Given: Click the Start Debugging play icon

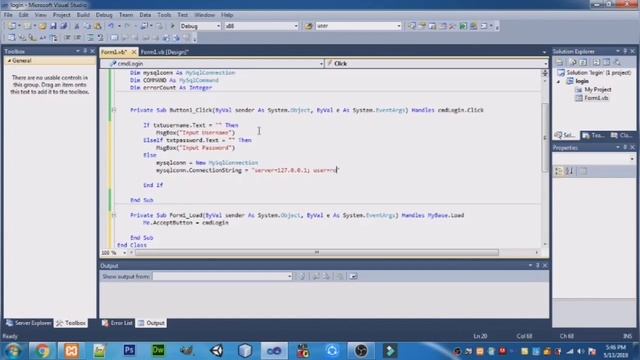Looking at the screenshot, I should coord(172,26).
